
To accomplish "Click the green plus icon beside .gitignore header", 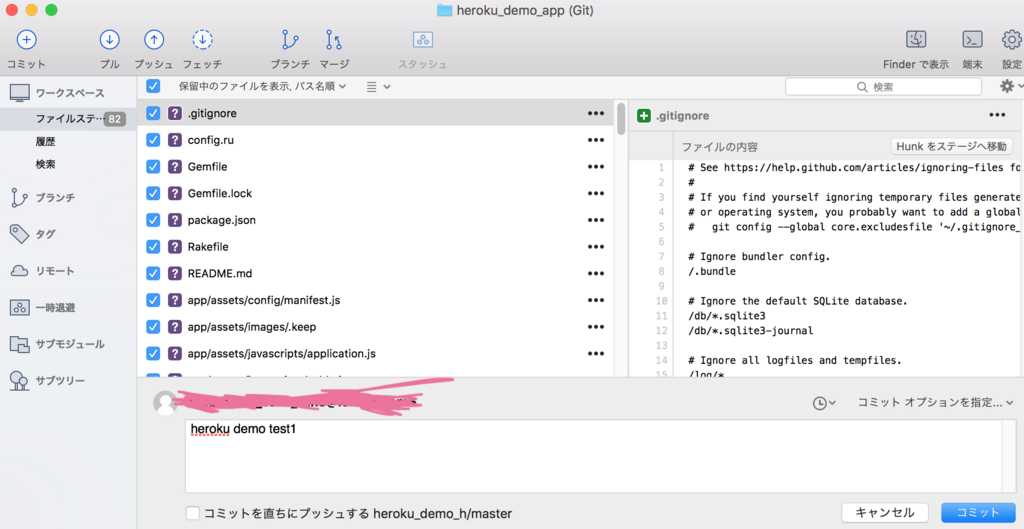I will click(644, 116).
